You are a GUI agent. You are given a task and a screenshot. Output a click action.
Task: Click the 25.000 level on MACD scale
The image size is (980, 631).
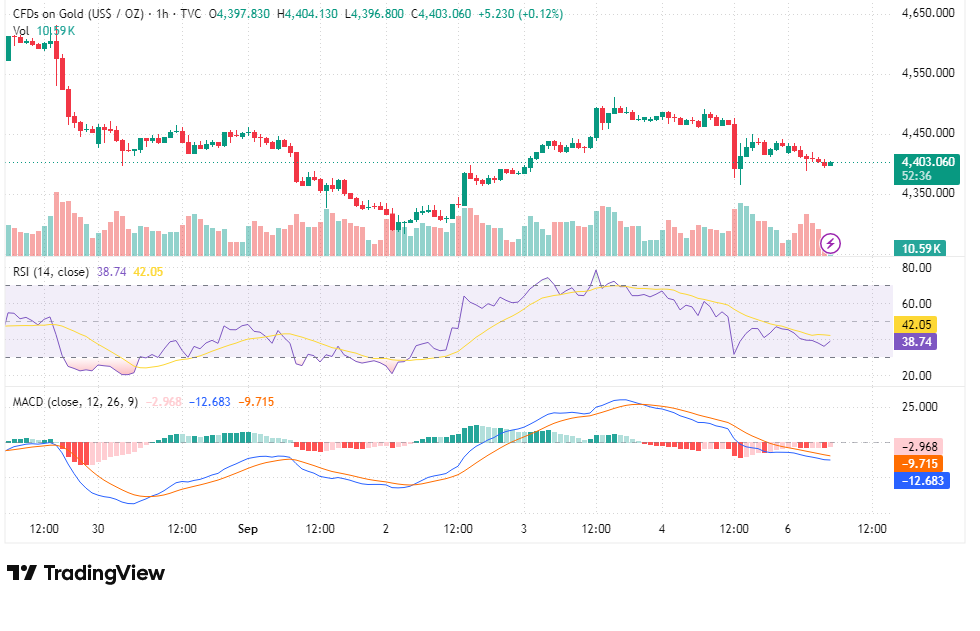pos(919,407)
